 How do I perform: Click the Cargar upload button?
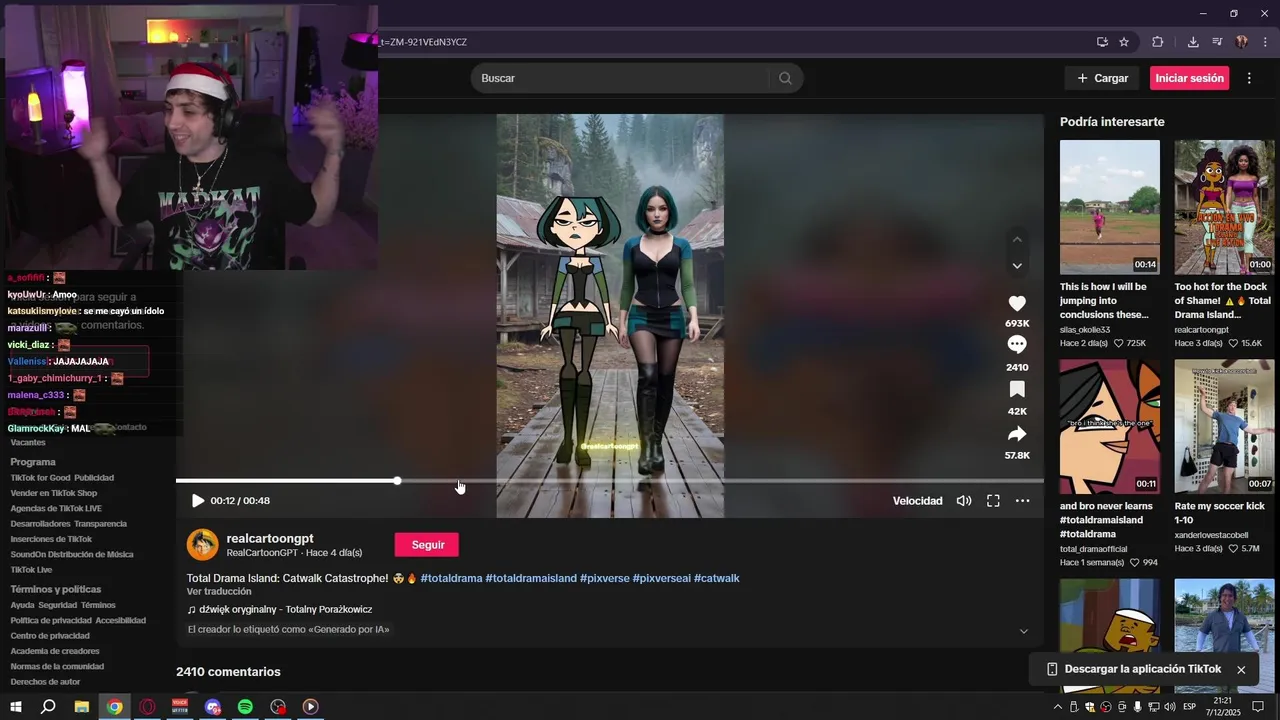point(1102,78)
